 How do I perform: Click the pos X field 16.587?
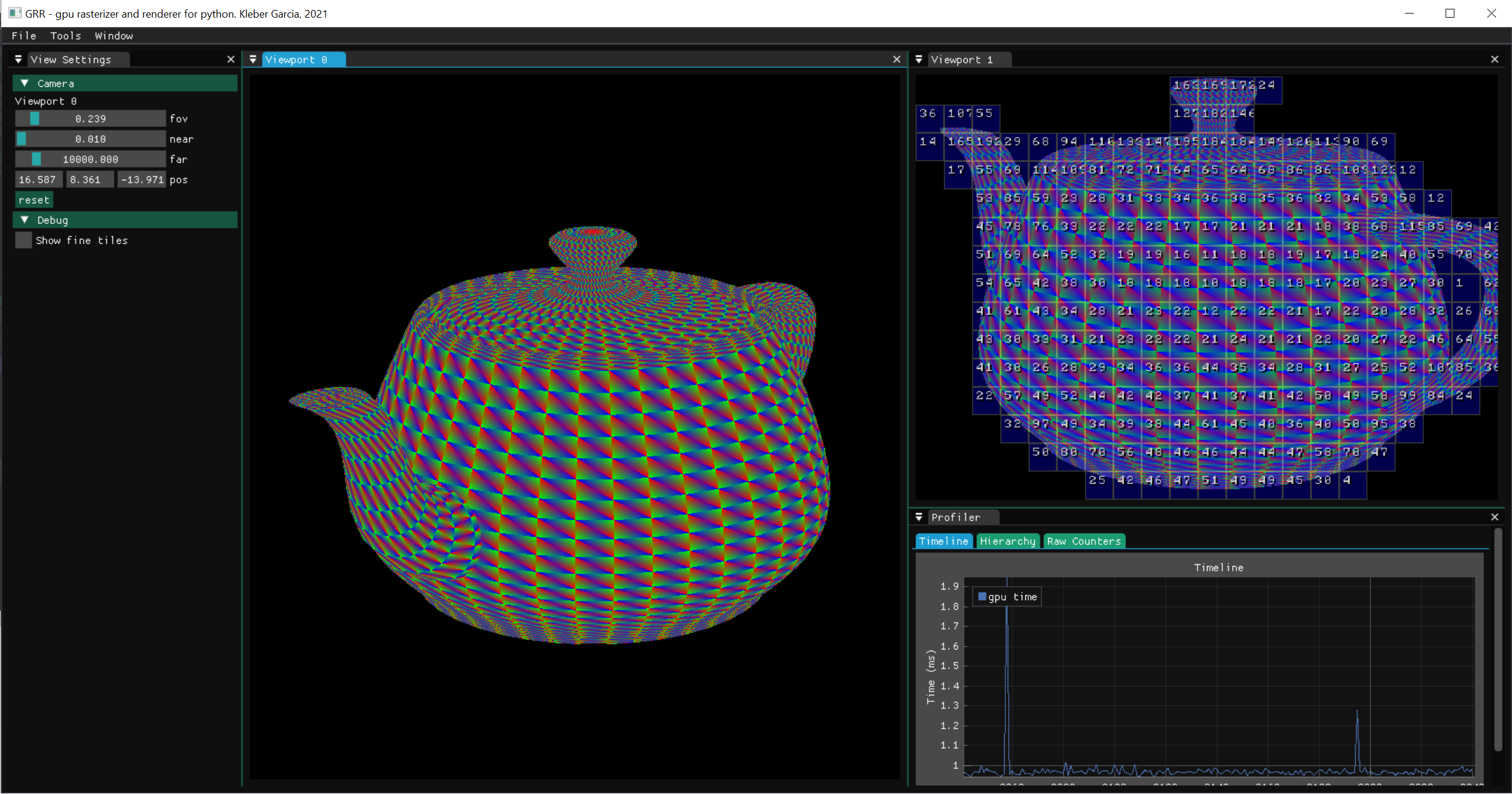(39, 180)
